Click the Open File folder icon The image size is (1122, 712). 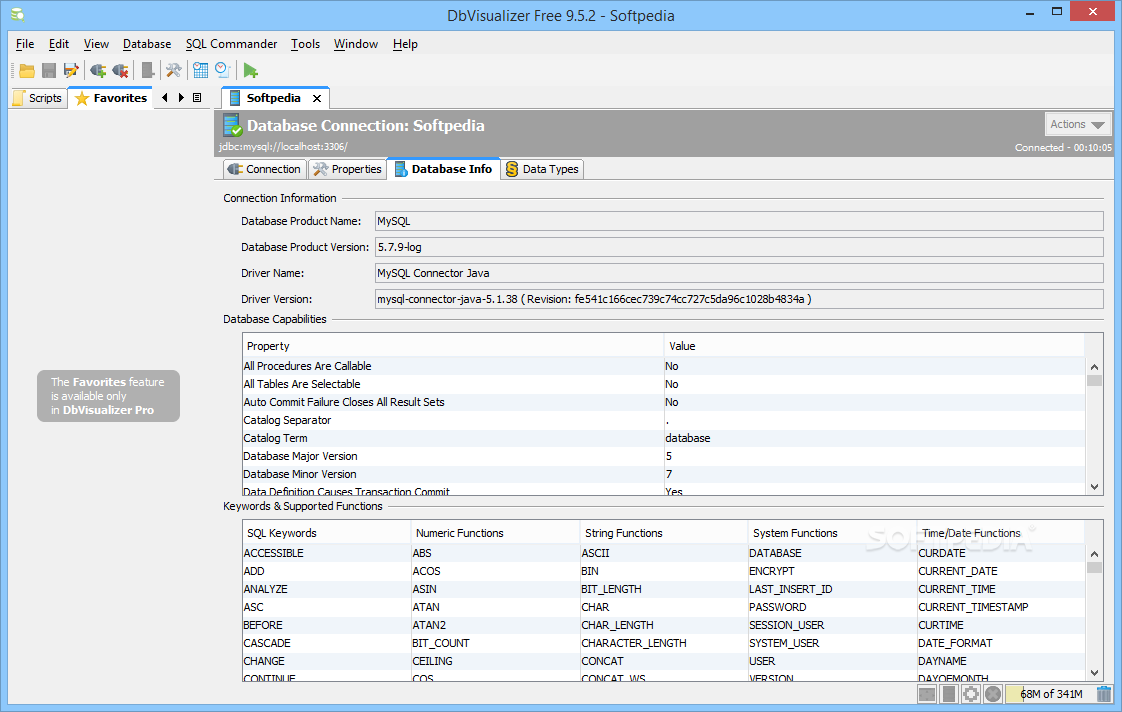coord(27,70)
